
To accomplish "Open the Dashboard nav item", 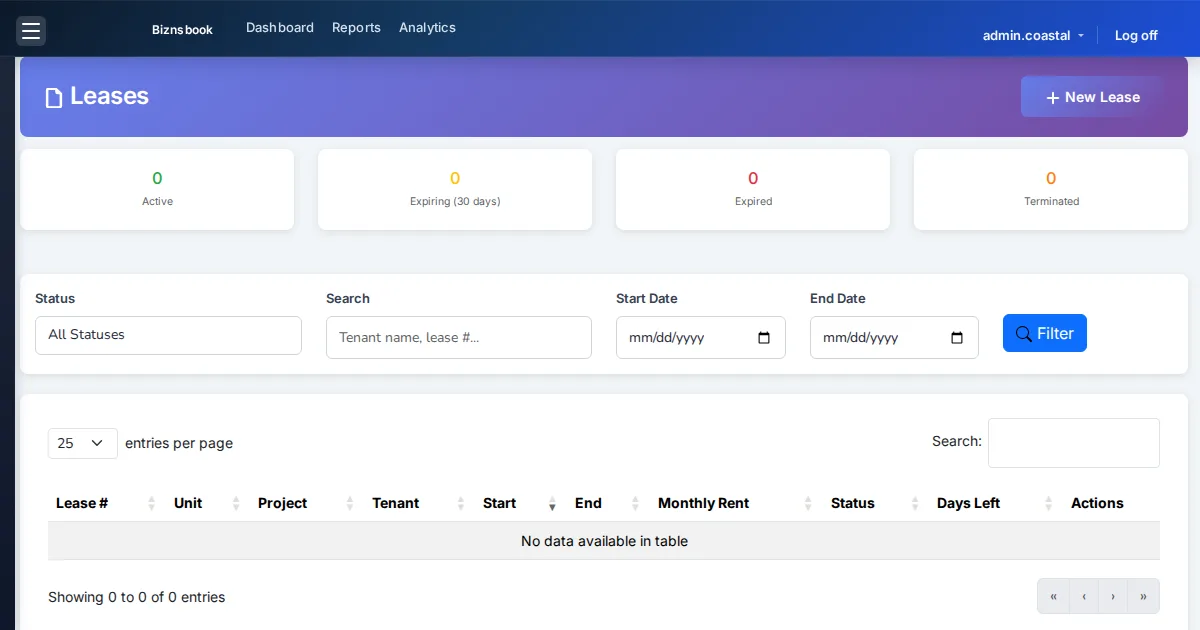I will pyautogui.click(x=280, y=28).
